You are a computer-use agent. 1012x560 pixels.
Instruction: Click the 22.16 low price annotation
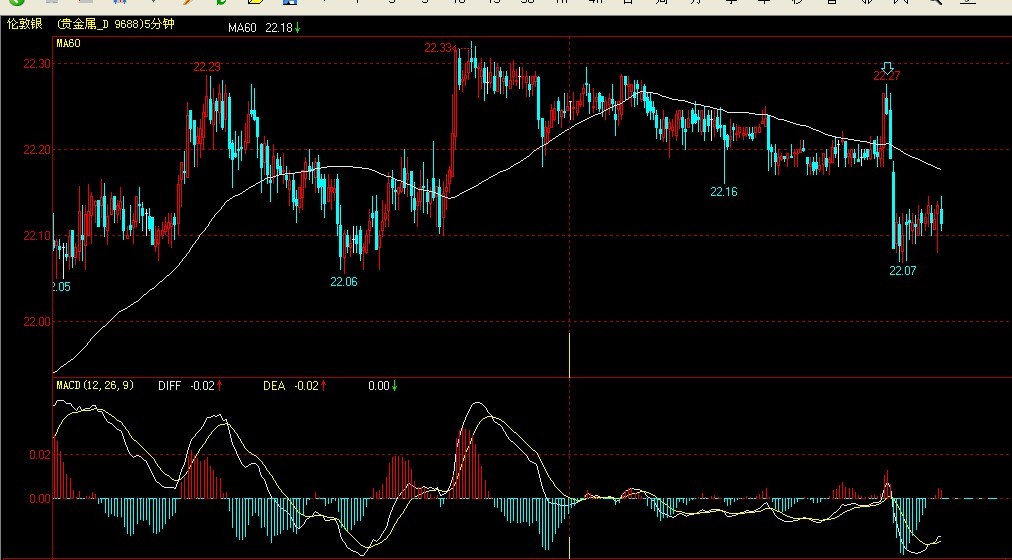724,192
